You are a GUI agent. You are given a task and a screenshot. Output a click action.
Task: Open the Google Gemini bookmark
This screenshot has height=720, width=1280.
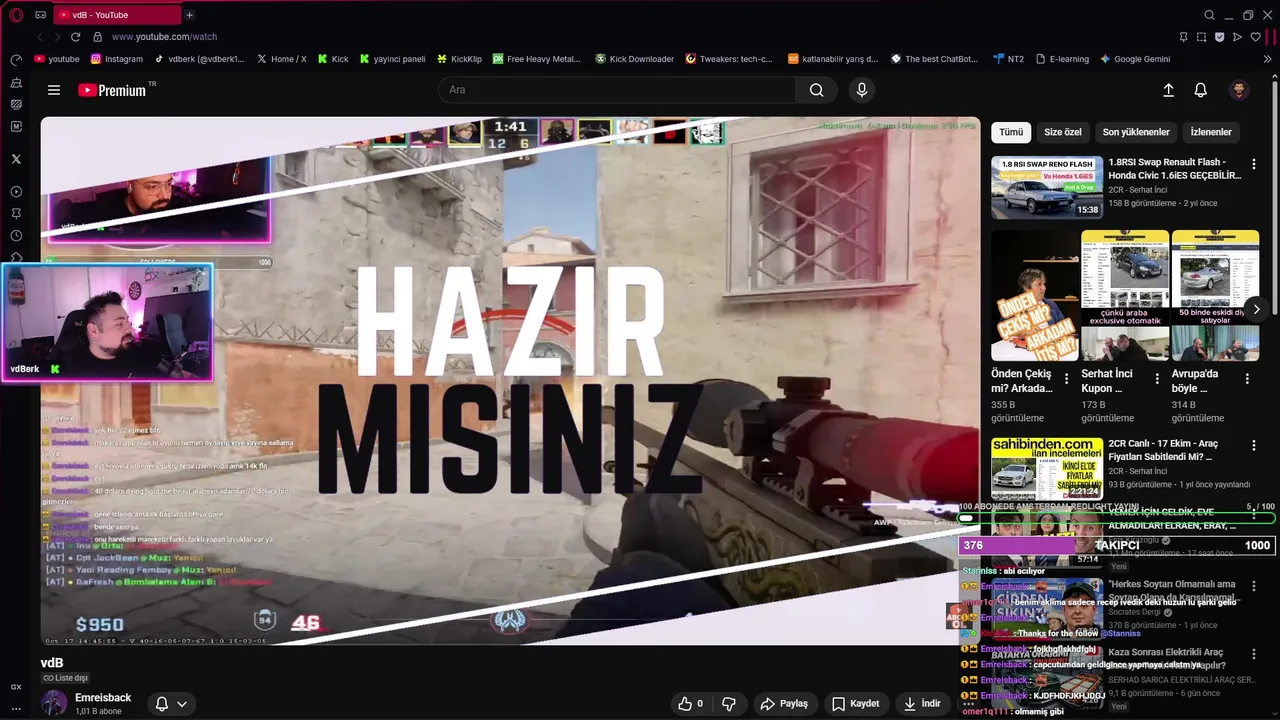1135,59
